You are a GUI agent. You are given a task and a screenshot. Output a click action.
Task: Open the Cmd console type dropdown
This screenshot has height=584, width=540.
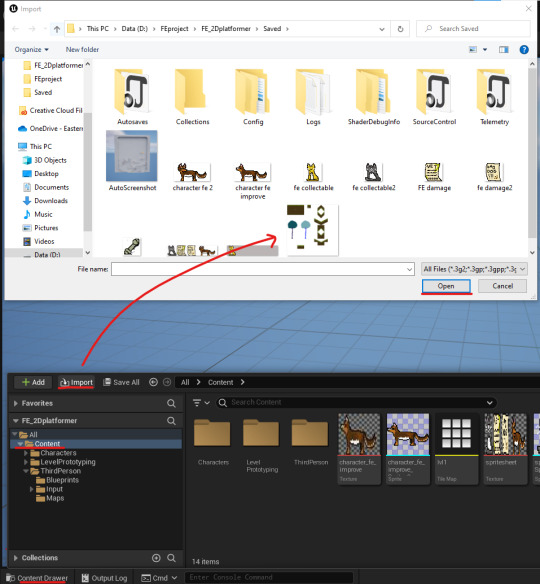click(x=159, y=578)
